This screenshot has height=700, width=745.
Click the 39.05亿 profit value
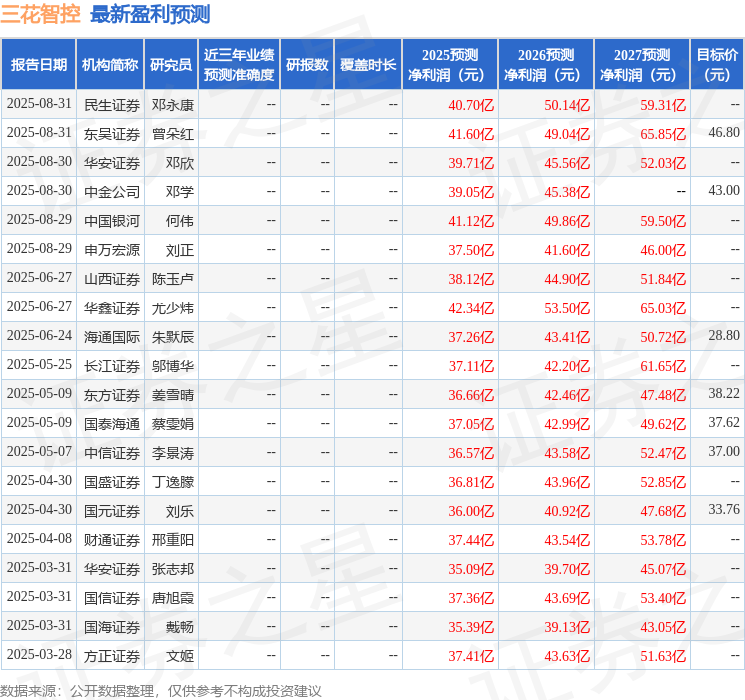pos(471,192)
